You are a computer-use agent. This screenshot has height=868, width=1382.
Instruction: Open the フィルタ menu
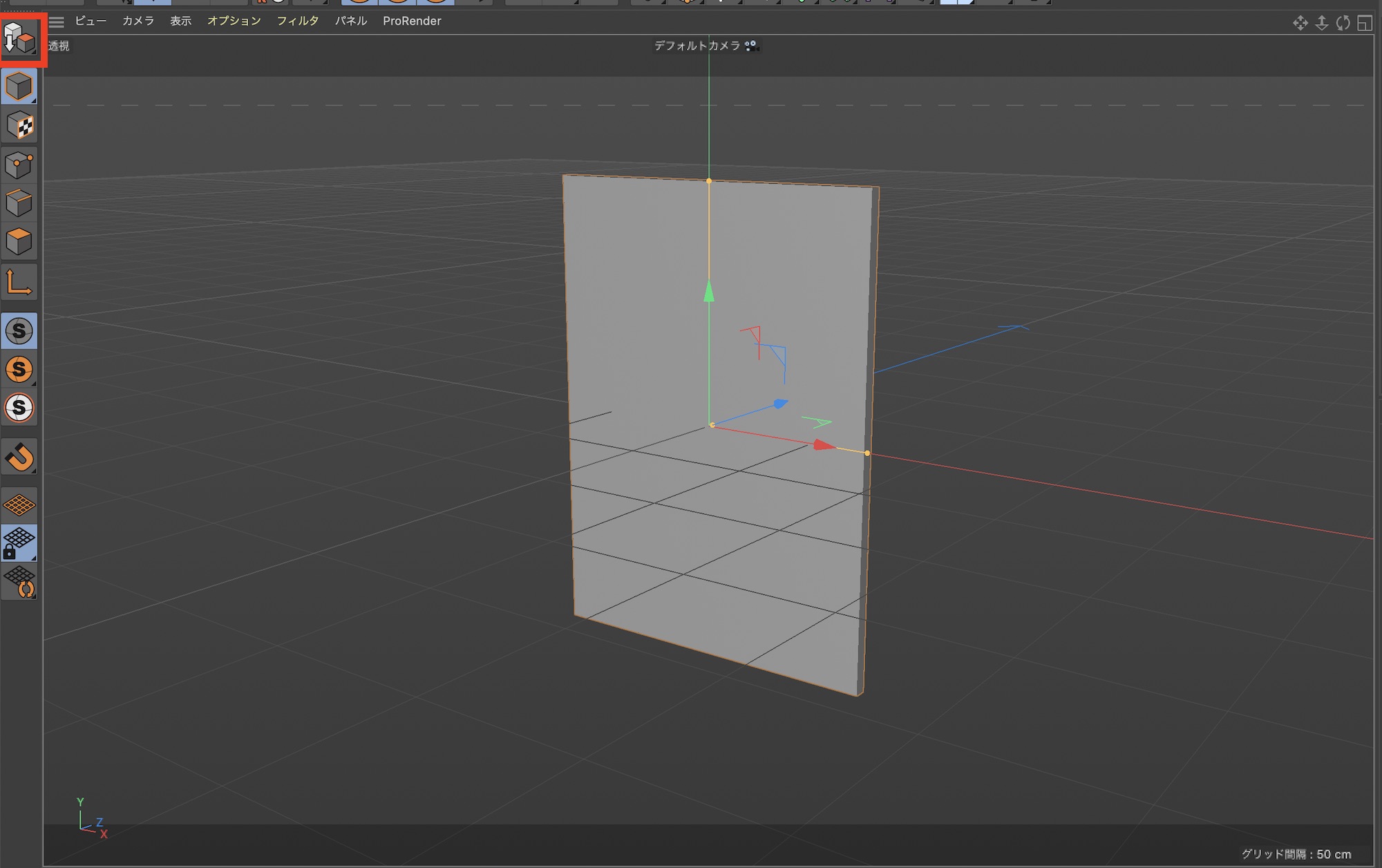297,21
